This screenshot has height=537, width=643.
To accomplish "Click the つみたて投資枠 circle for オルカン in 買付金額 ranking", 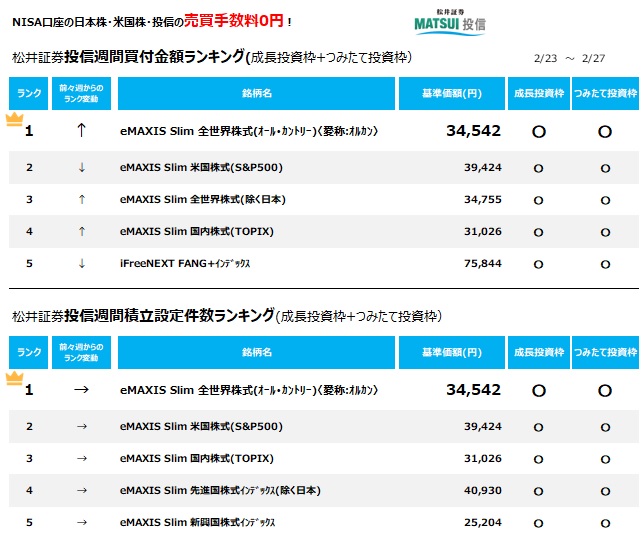I will [605, 132].
